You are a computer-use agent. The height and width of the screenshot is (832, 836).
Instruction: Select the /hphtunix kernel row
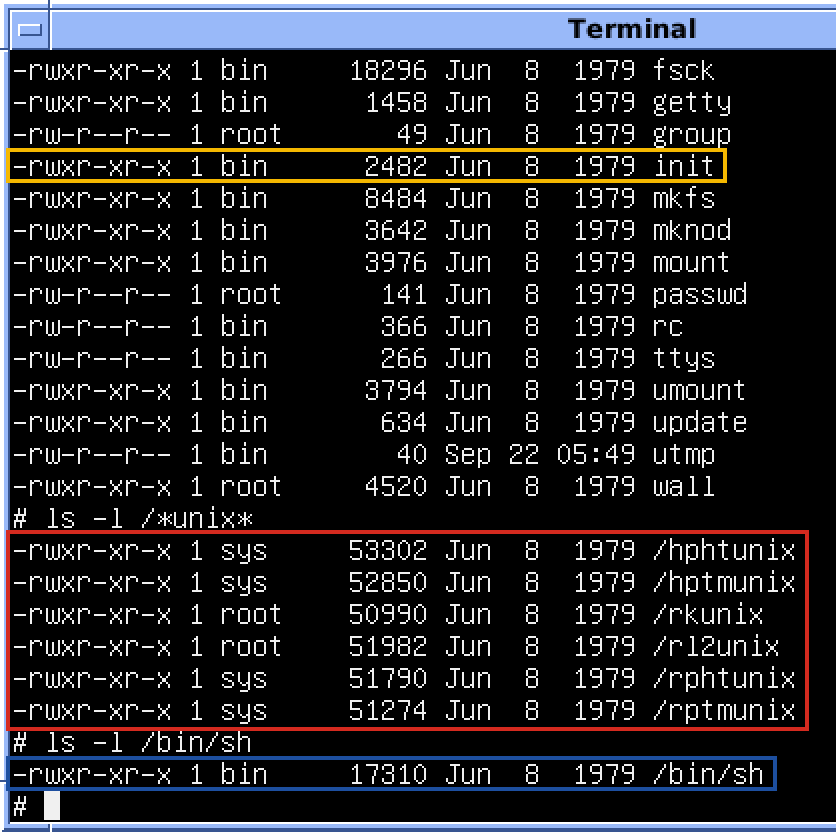[x=404, y=551]
